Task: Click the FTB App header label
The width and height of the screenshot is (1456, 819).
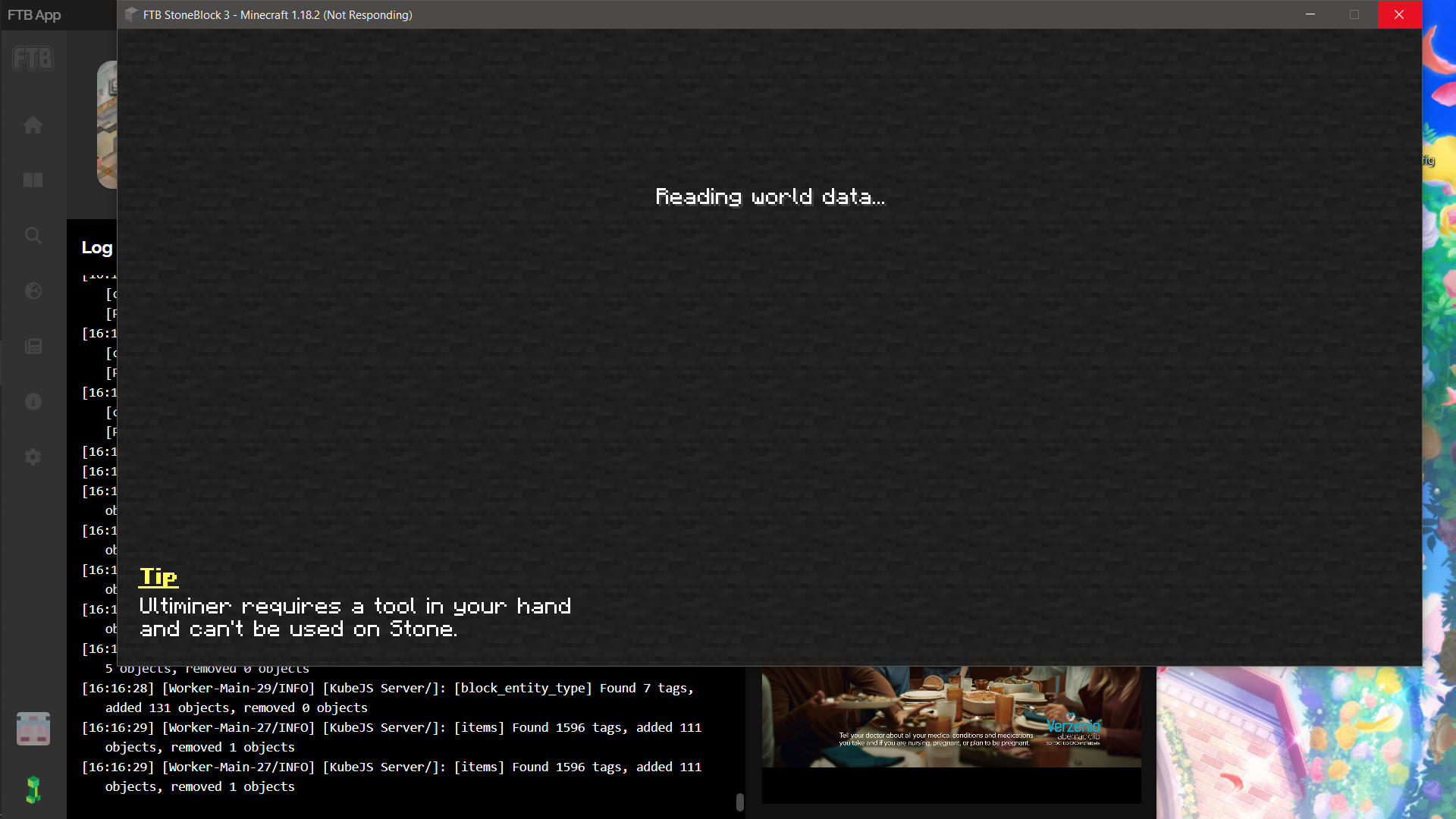Action: 33,14
